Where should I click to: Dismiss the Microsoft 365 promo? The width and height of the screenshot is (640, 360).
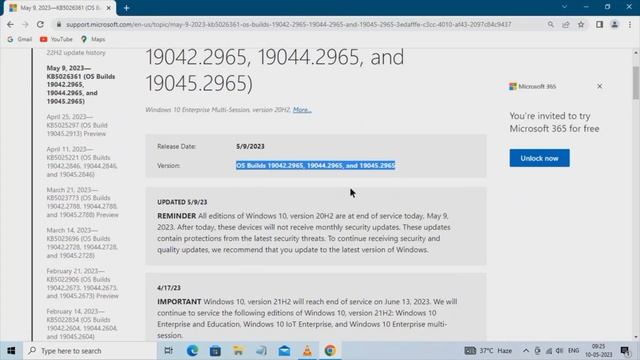point(600,86)
